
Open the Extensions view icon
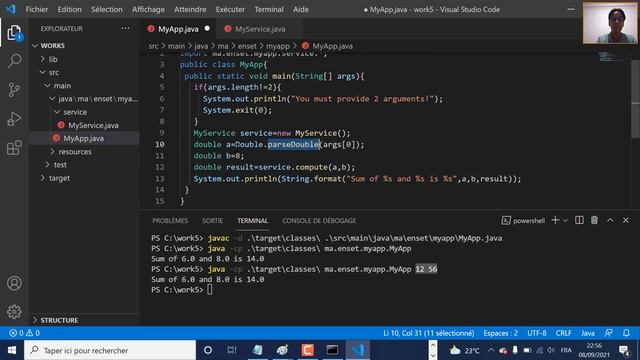(x=14, y=148)
